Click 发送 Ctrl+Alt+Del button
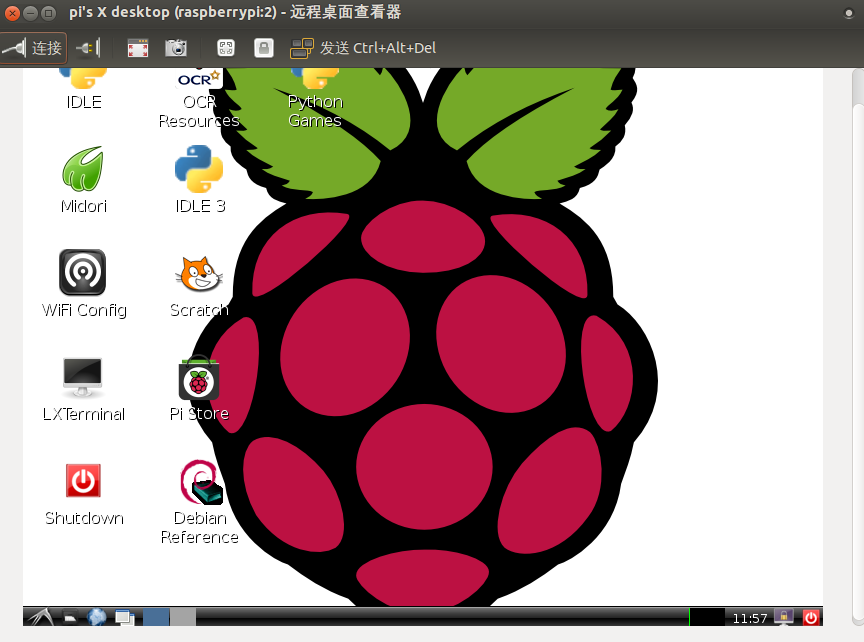 tap(363, 48)
